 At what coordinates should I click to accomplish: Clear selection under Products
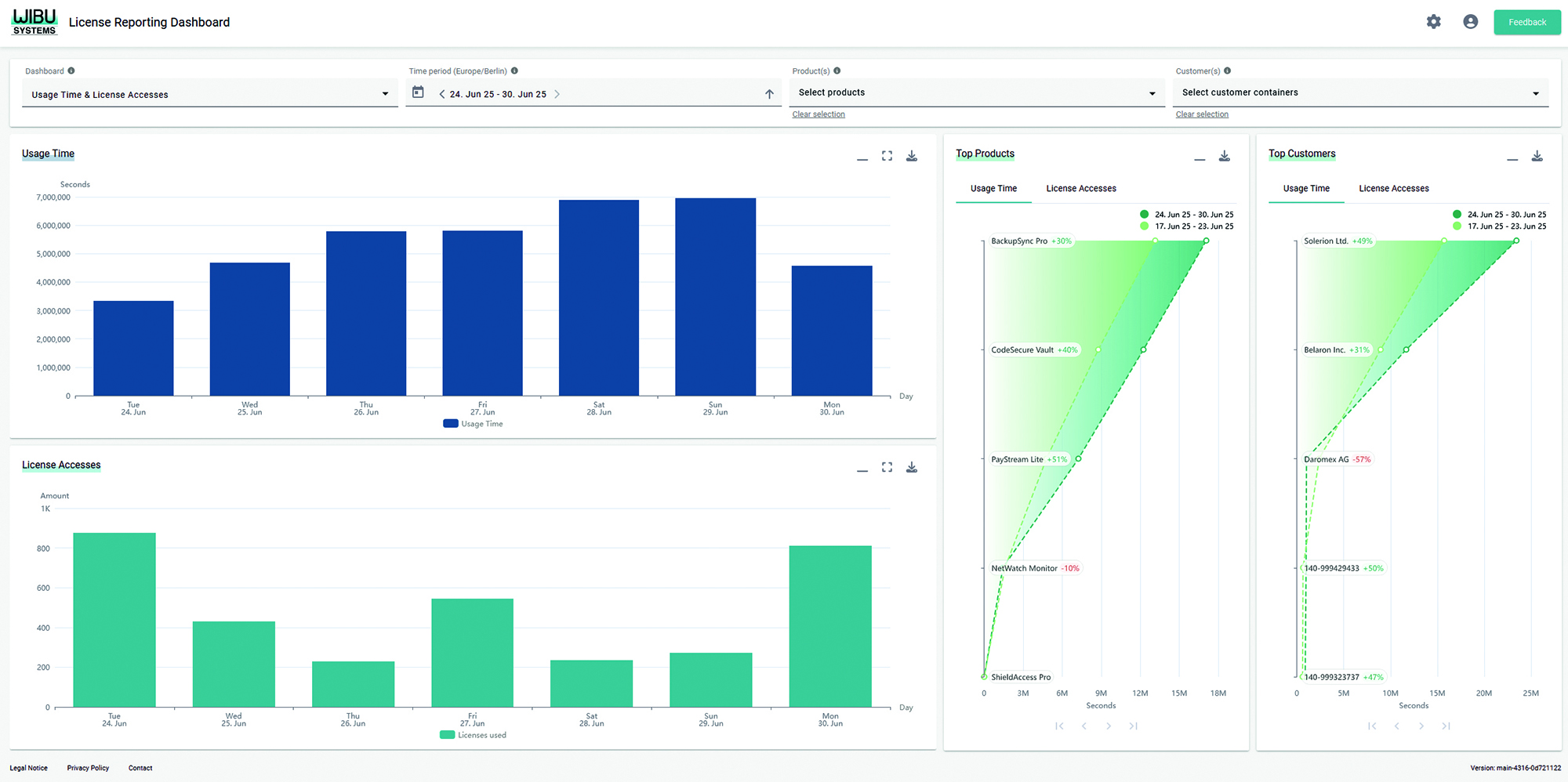(x=818, y=114)
